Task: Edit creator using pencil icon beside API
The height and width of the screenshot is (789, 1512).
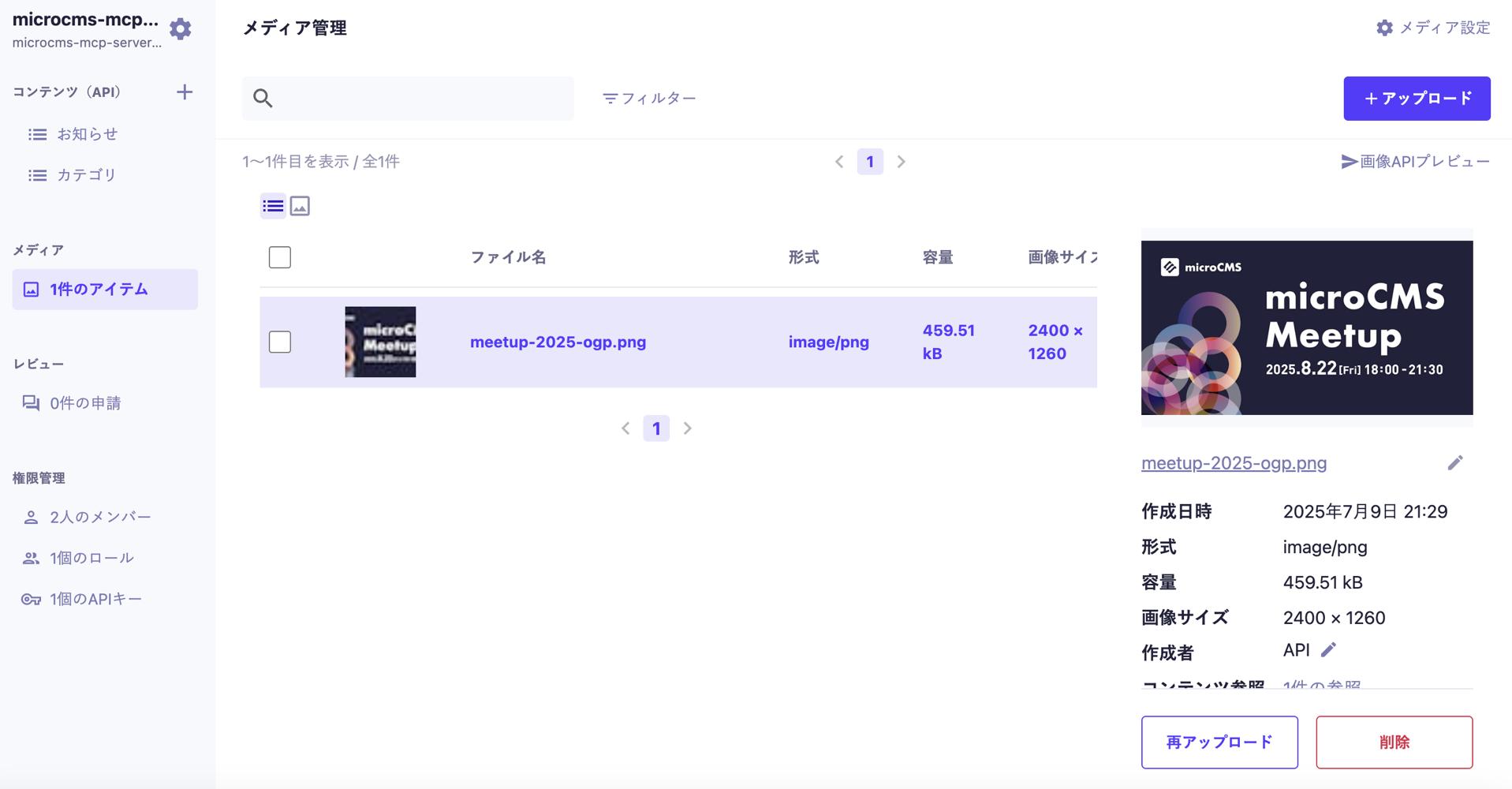Action: coord(1329,650)
